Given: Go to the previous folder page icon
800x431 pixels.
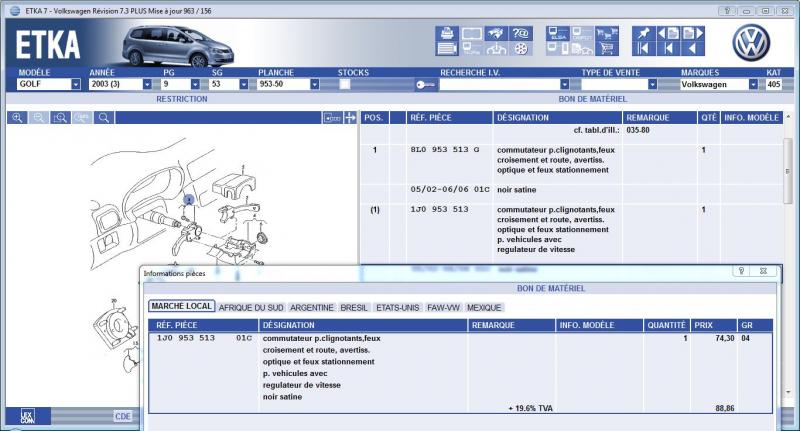Looking at the screenshot, I should (668, 34).
